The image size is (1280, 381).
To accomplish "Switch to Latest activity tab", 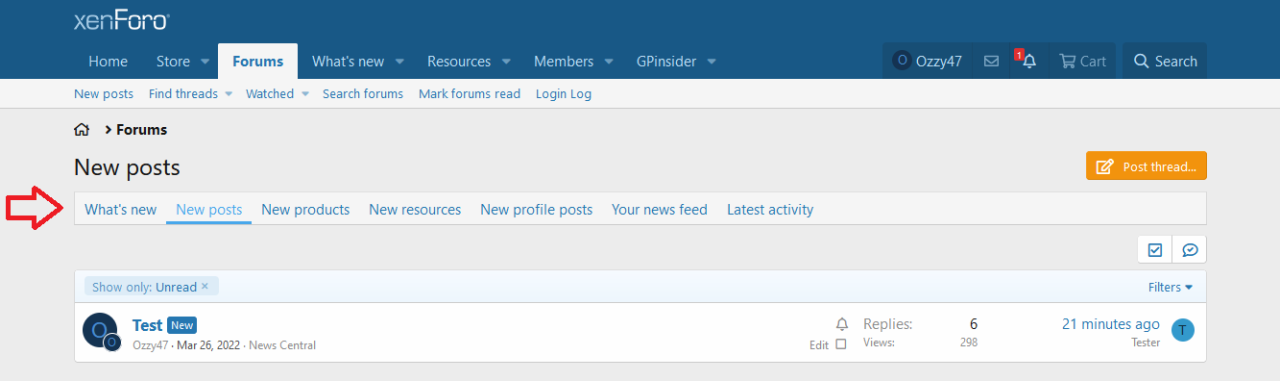I will click(x=770, y=210).
